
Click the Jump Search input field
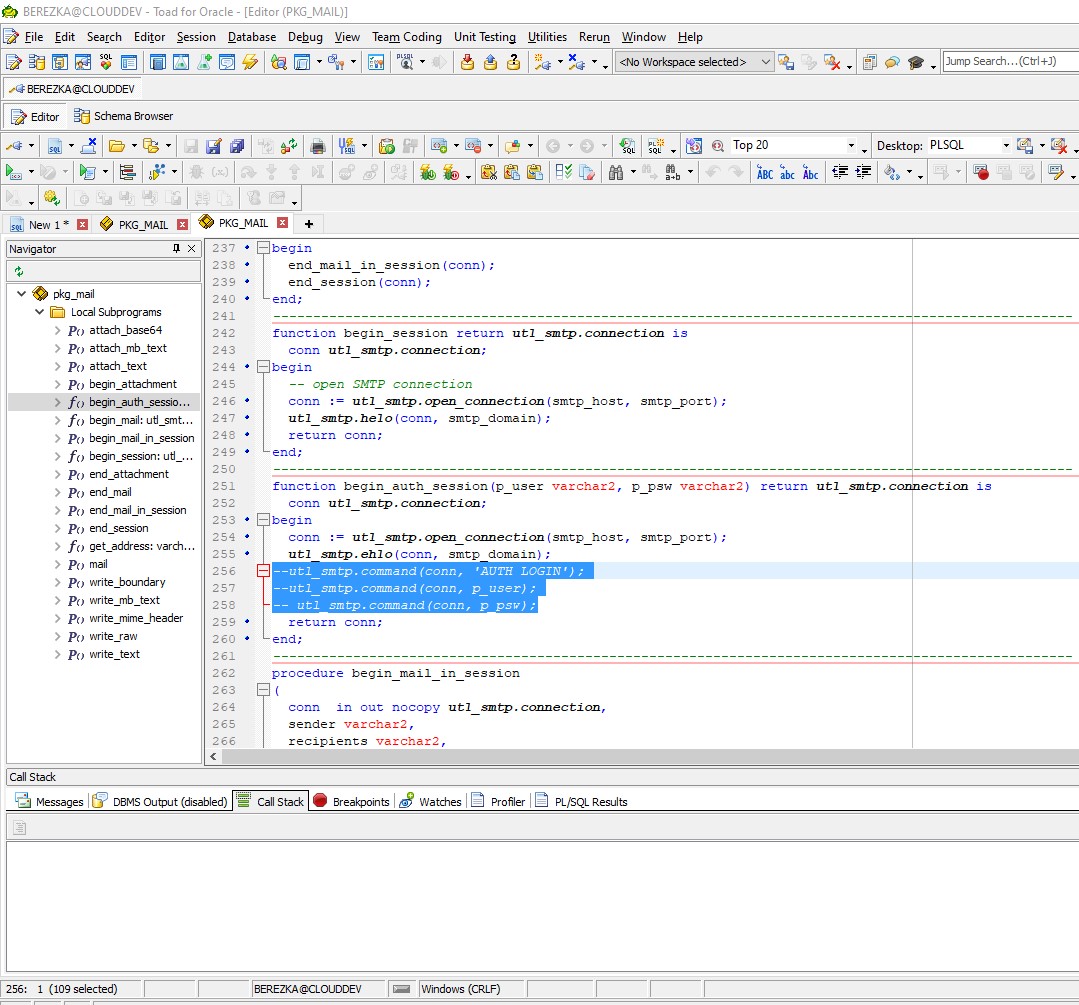coord(1010,61)
